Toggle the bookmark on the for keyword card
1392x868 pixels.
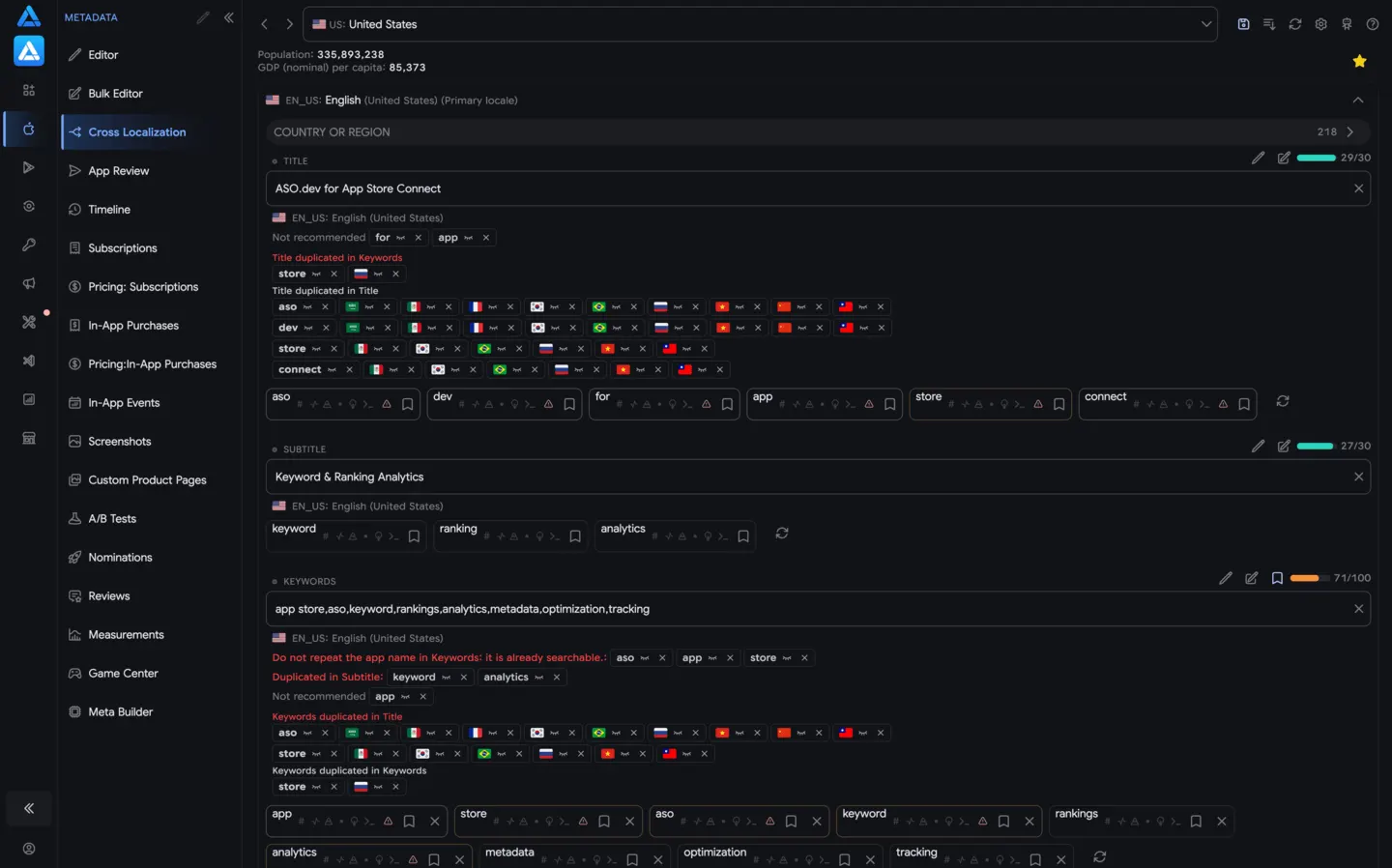click(727, 405)
